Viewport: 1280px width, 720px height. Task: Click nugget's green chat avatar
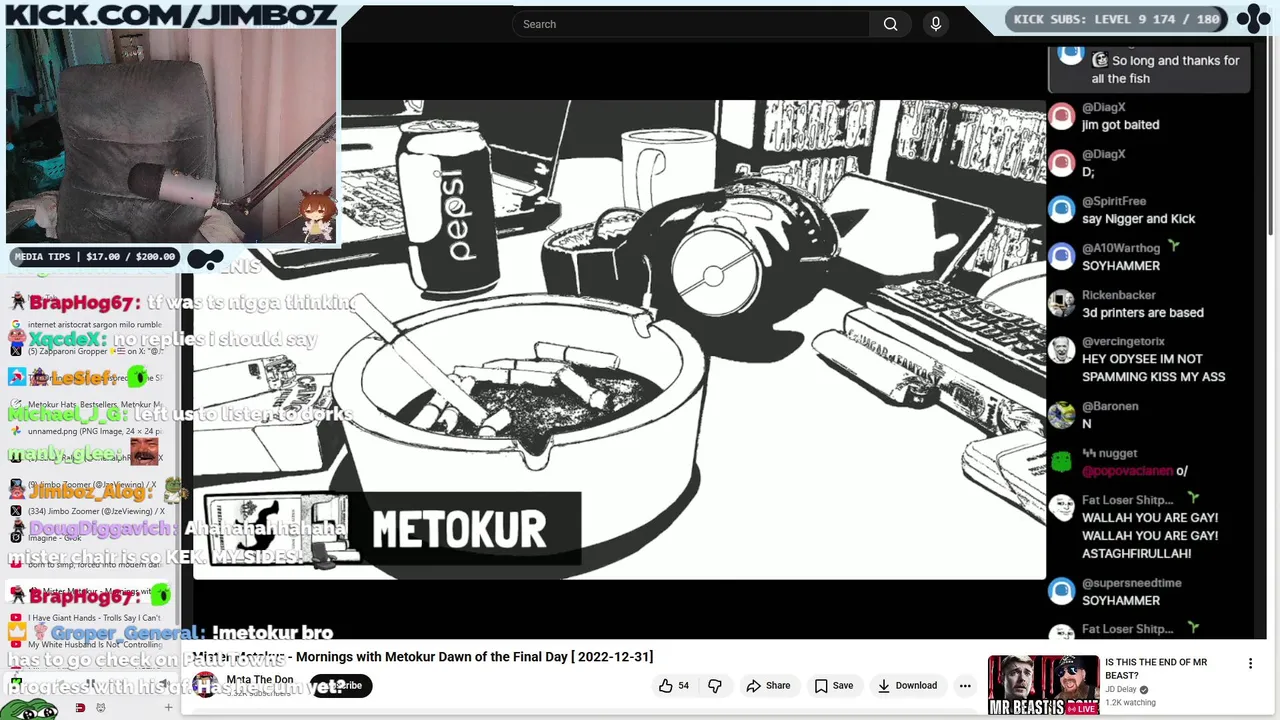[x=1062, y=462]
